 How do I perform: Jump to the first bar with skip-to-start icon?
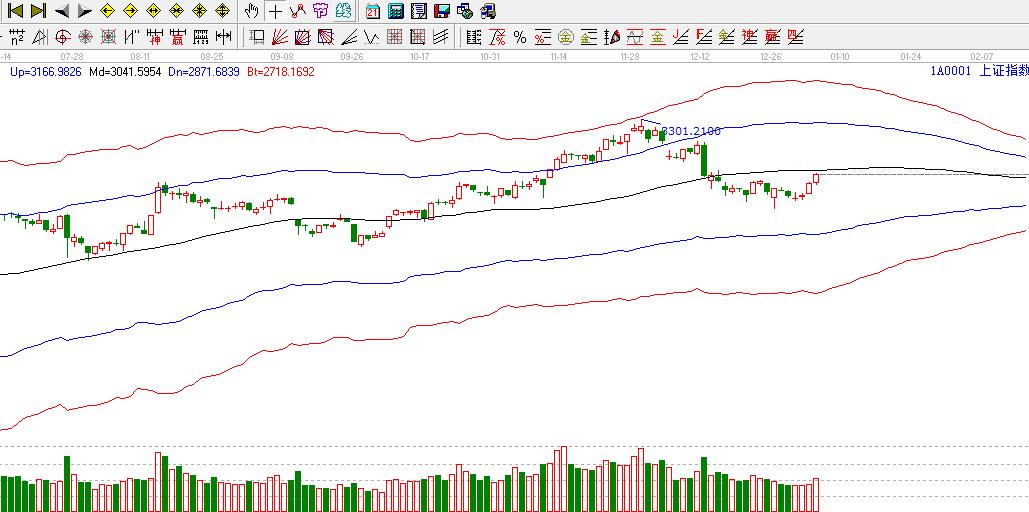[x=15, y=11]
